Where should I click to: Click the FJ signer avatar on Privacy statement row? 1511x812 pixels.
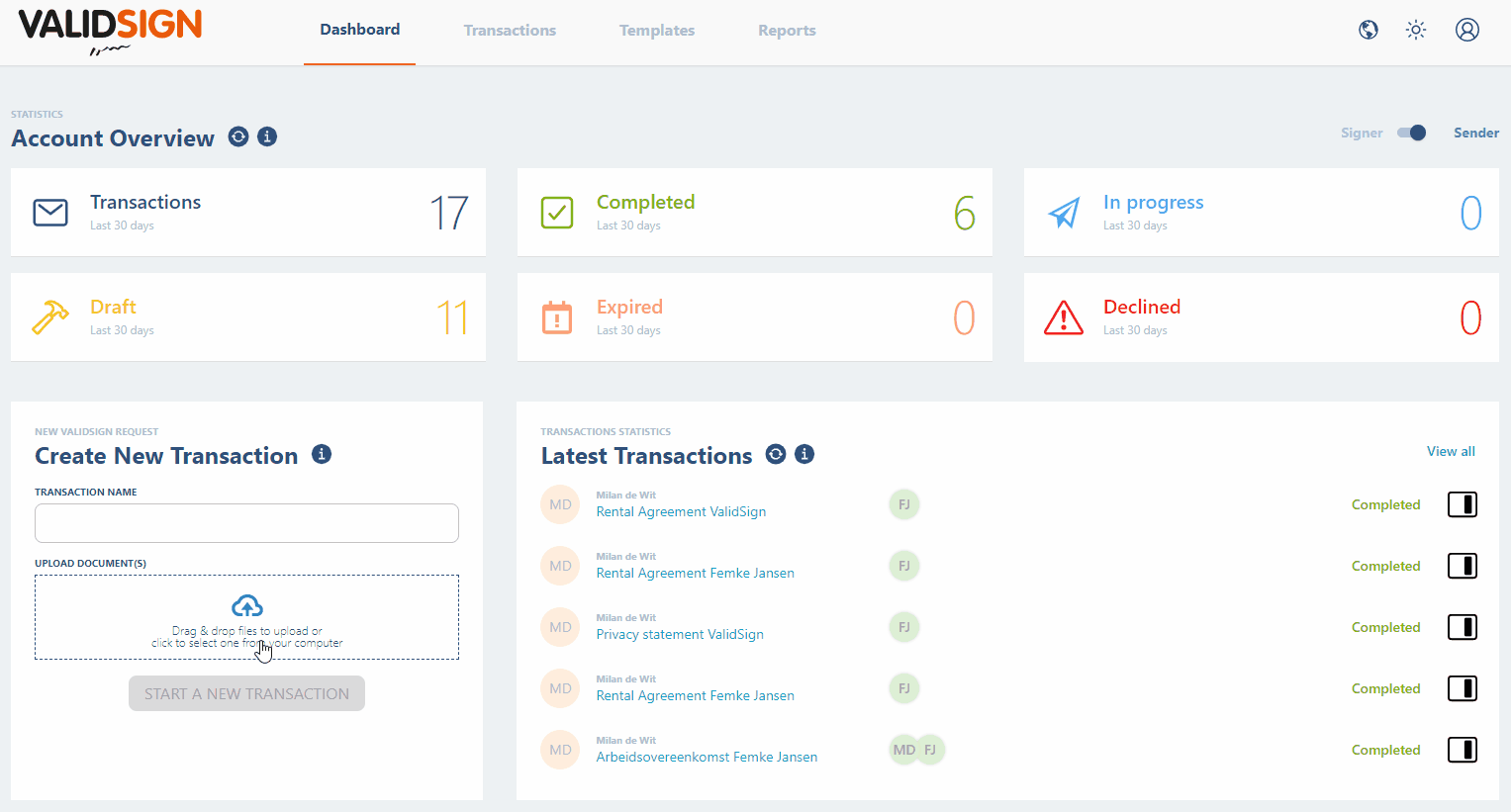904,627
